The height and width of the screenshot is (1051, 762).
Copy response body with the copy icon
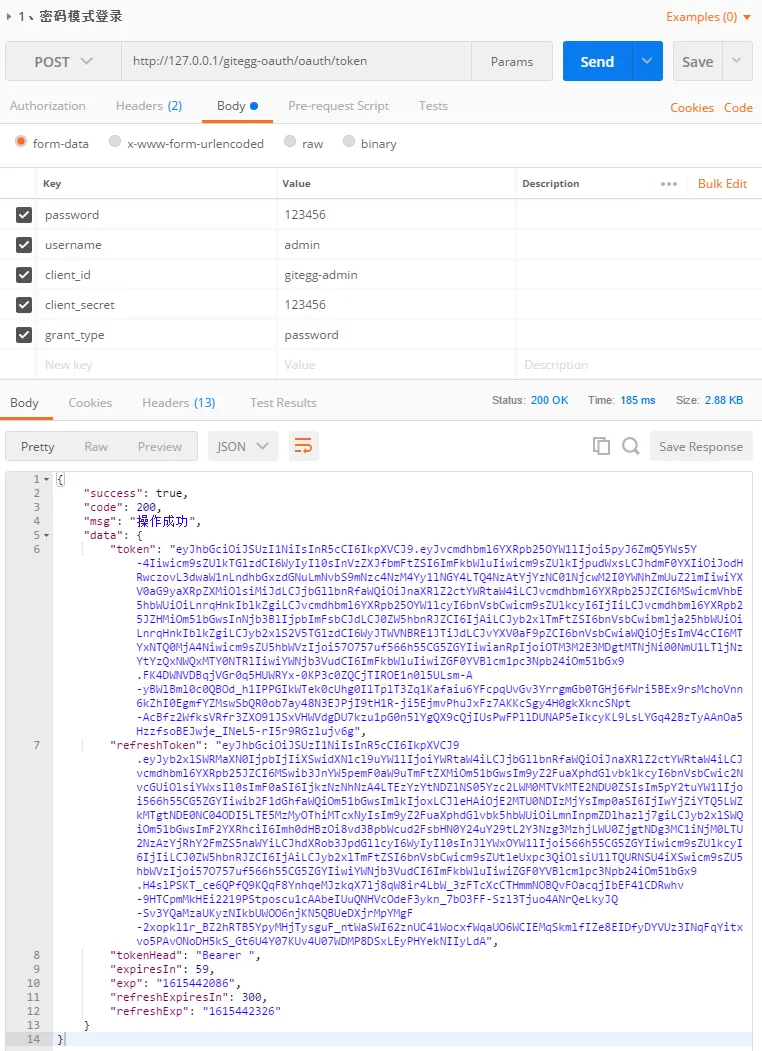point(601,447)
